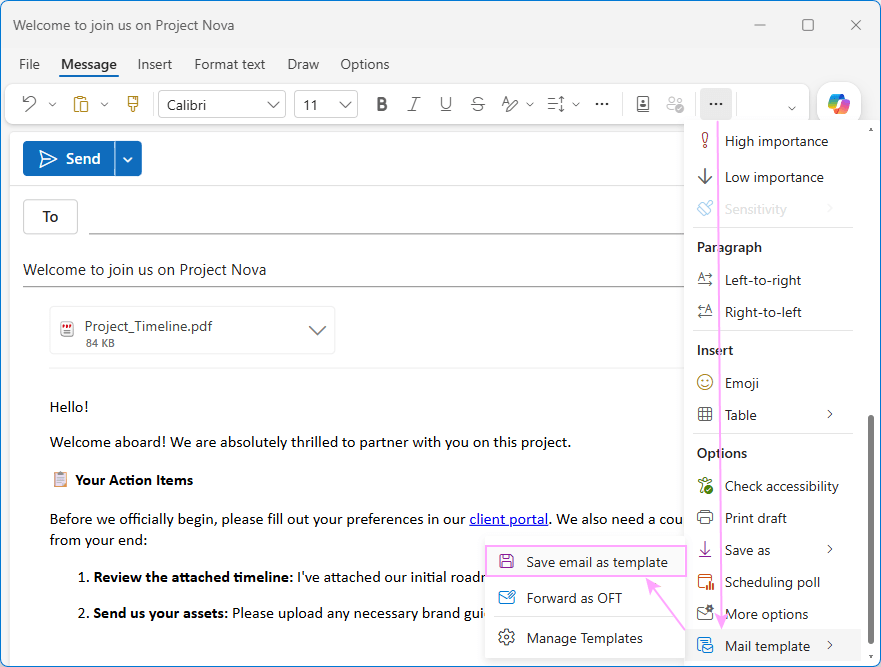
Task: Open the Save as submenu
Action: (773, 550)
